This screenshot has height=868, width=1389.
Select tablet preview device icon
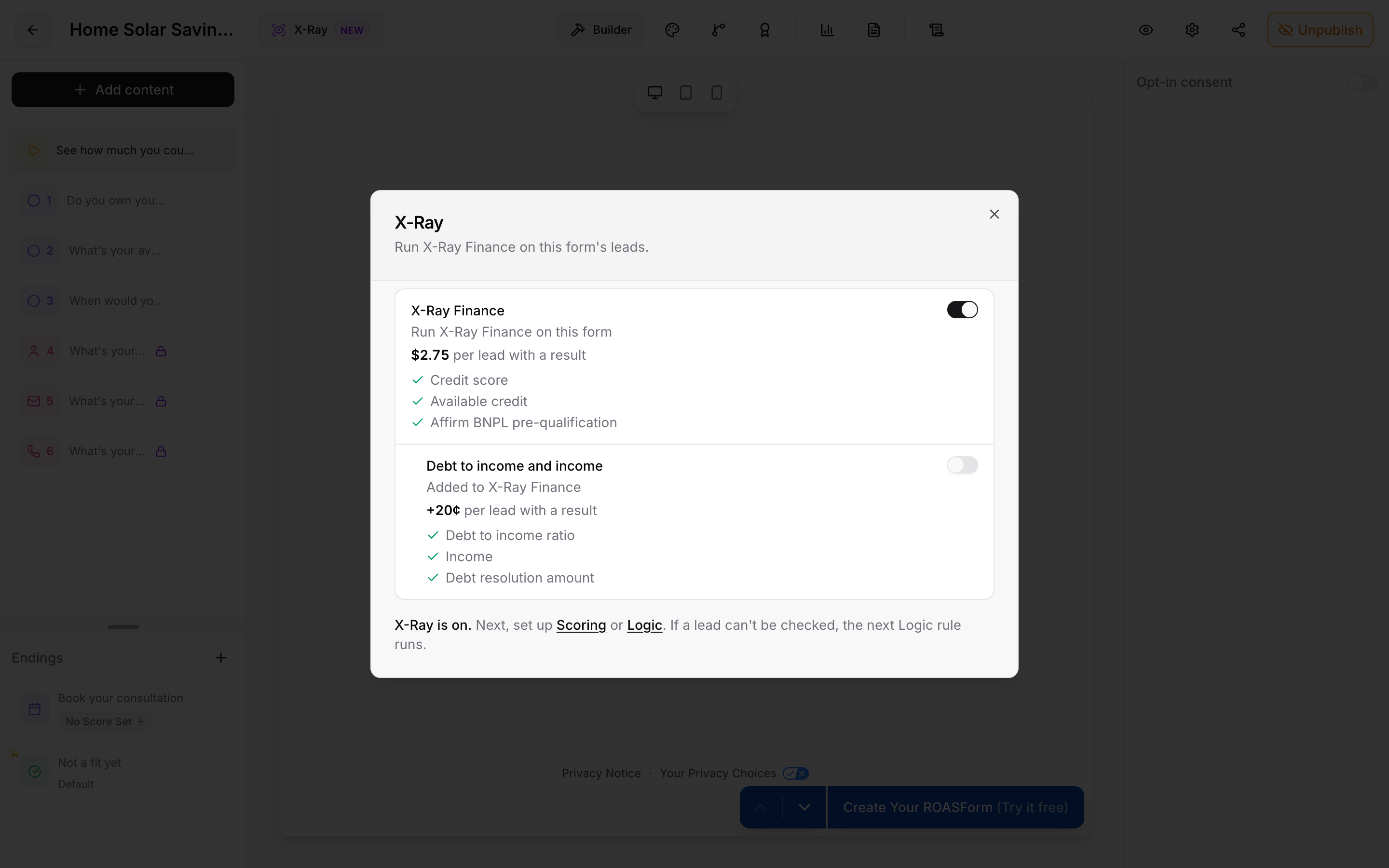pyautogui.click(x=685, y=93)
